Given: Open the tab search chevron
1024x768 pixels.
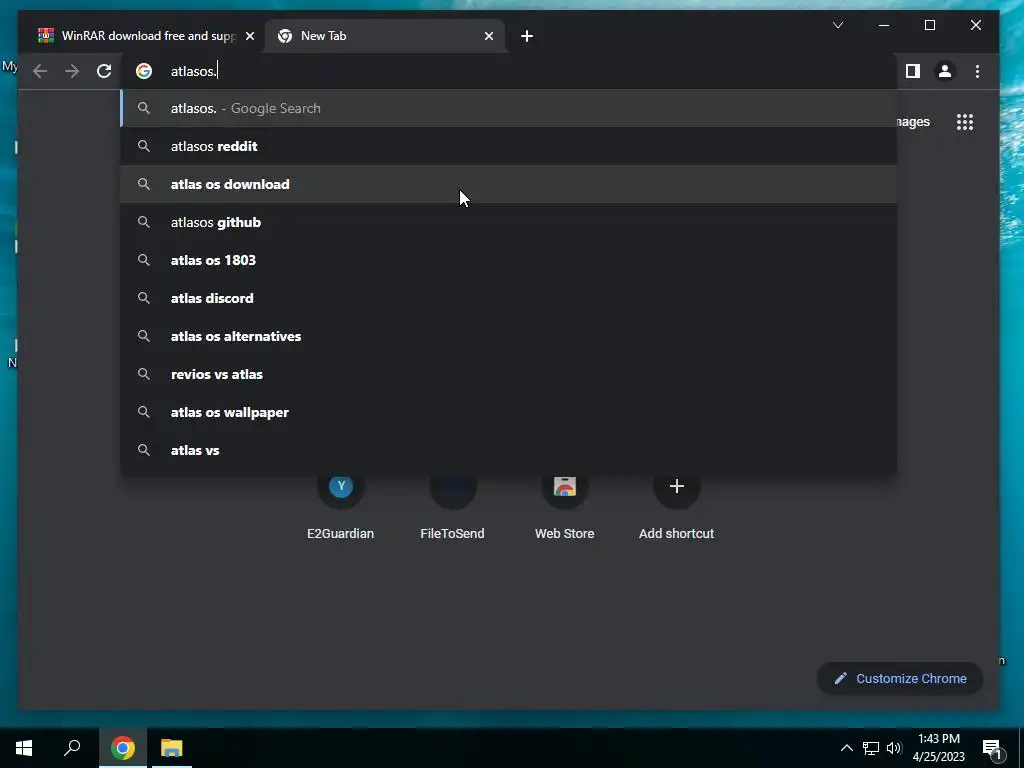Looking at the screenshot, I should pyautogui.click(x=838, y=25).
